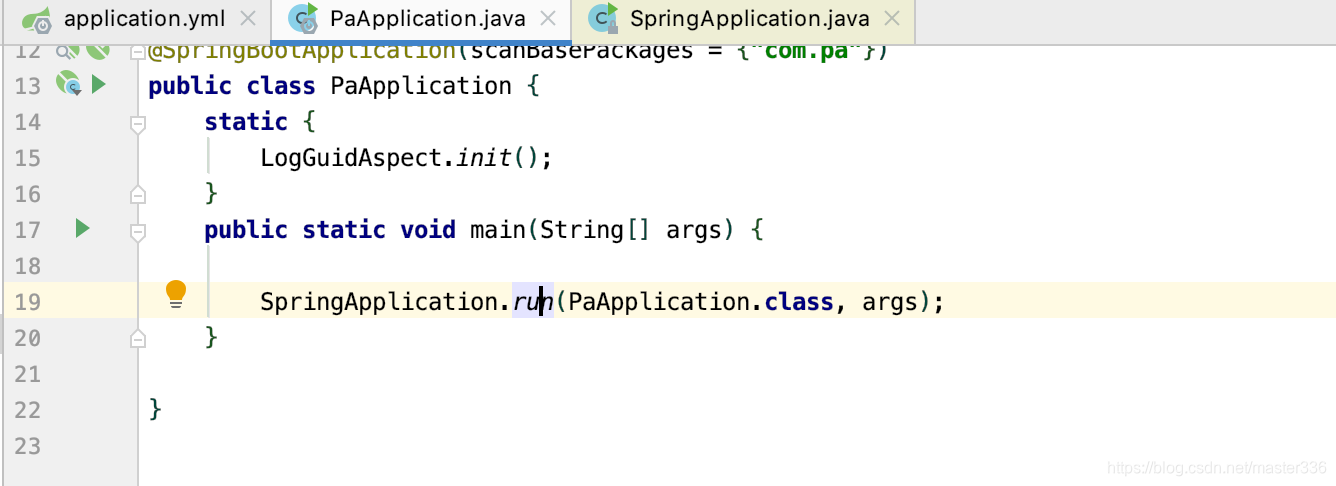
Task: Click the @SpringBootApplication annotation on line 12
Action: tap(302, 51)
